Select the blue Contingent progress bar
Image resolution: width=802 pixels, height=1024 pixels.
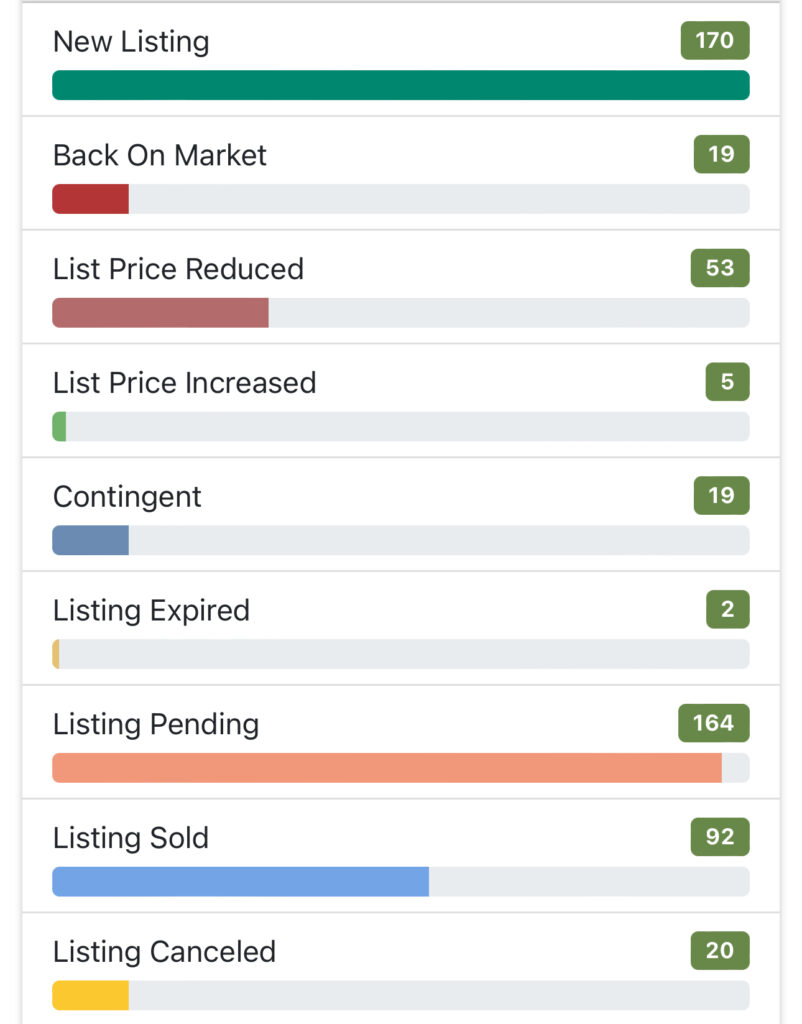(x=91, y=540)
